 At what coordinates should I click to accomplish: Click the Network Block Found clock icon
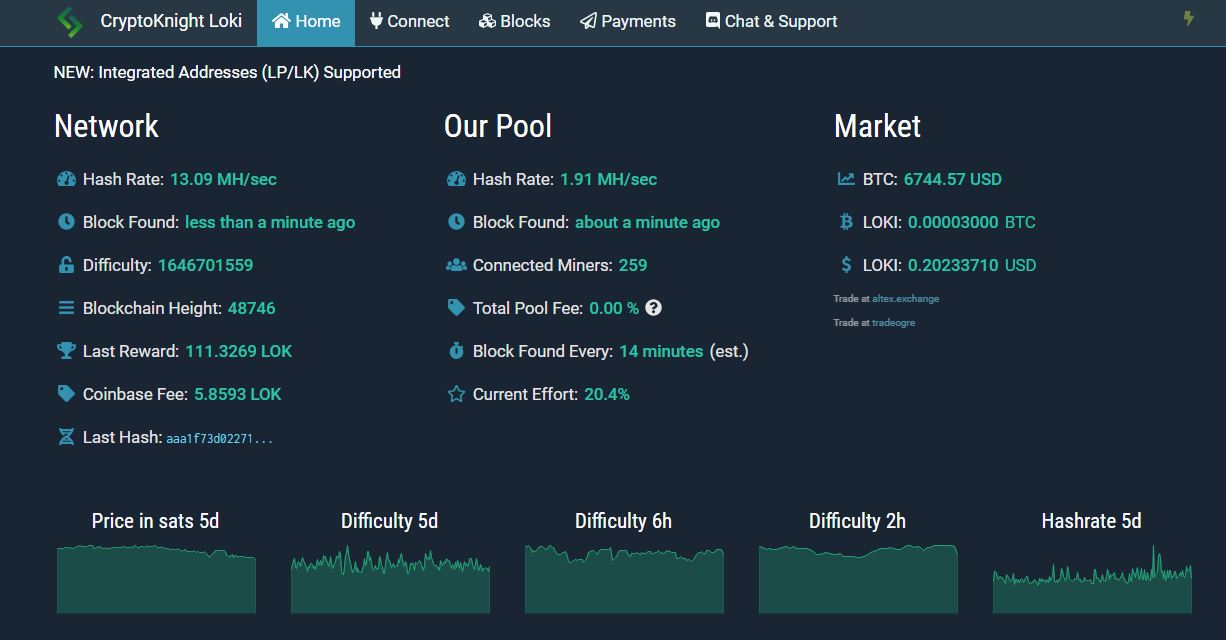(66, 222)
